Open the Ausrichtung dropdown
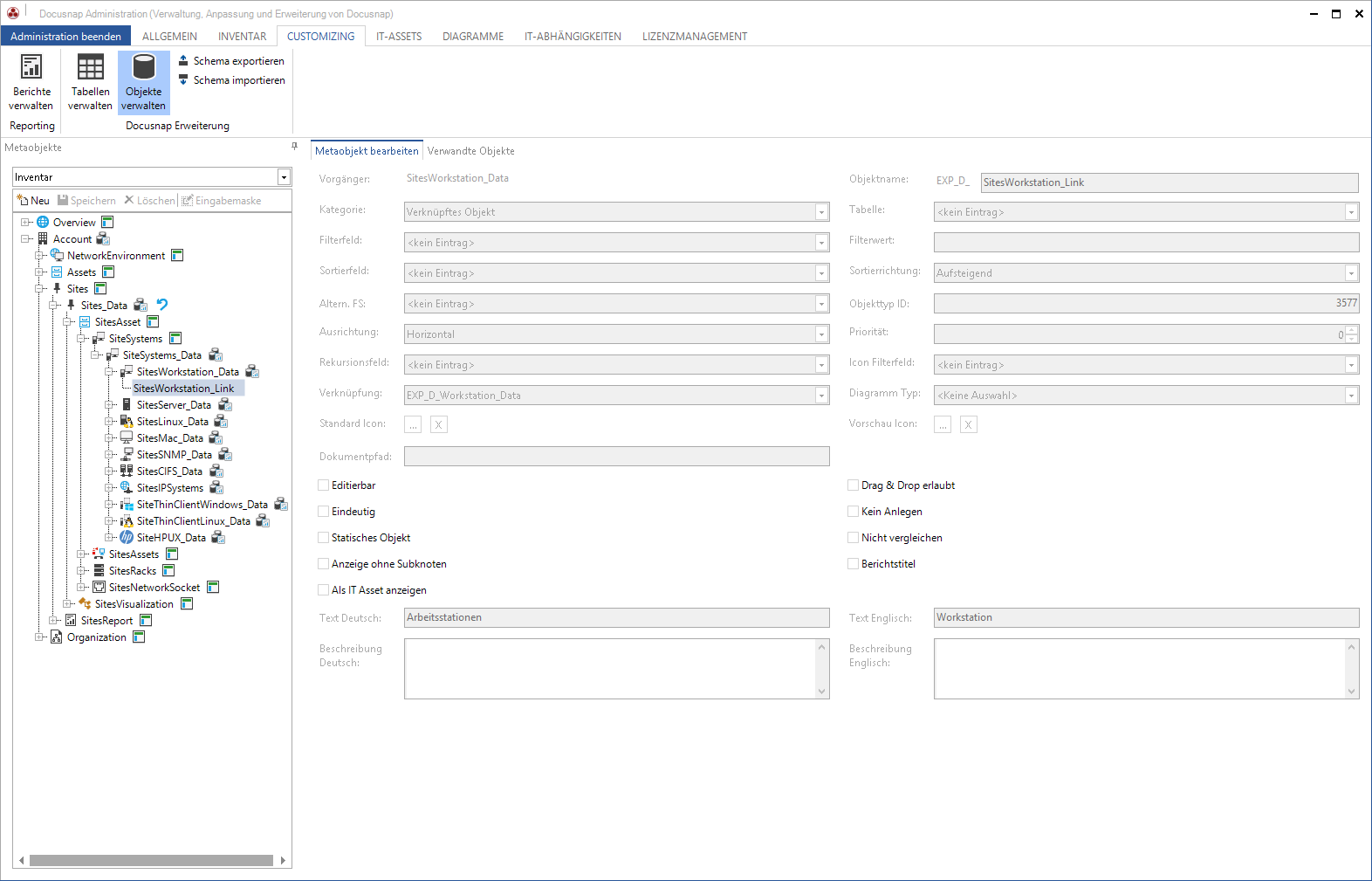 [x=821, y=334]
